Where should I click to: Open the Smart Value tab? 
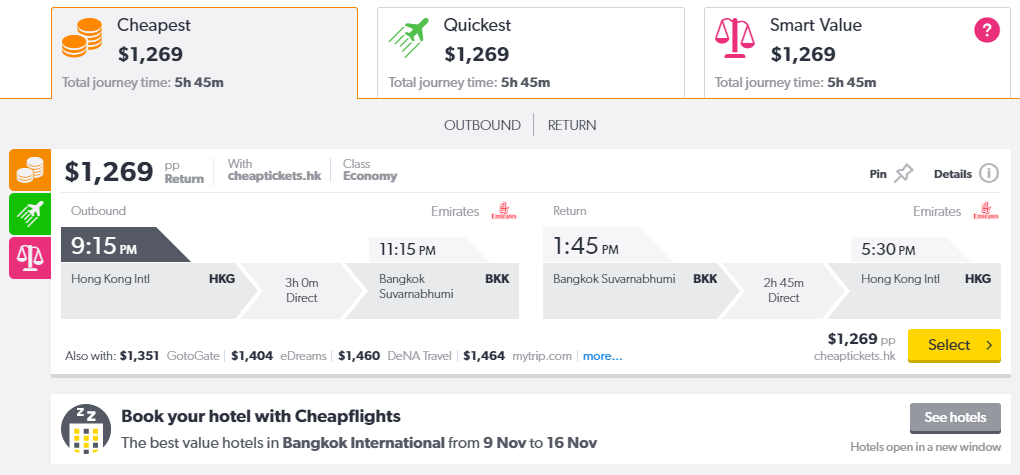tap(857, 53)
